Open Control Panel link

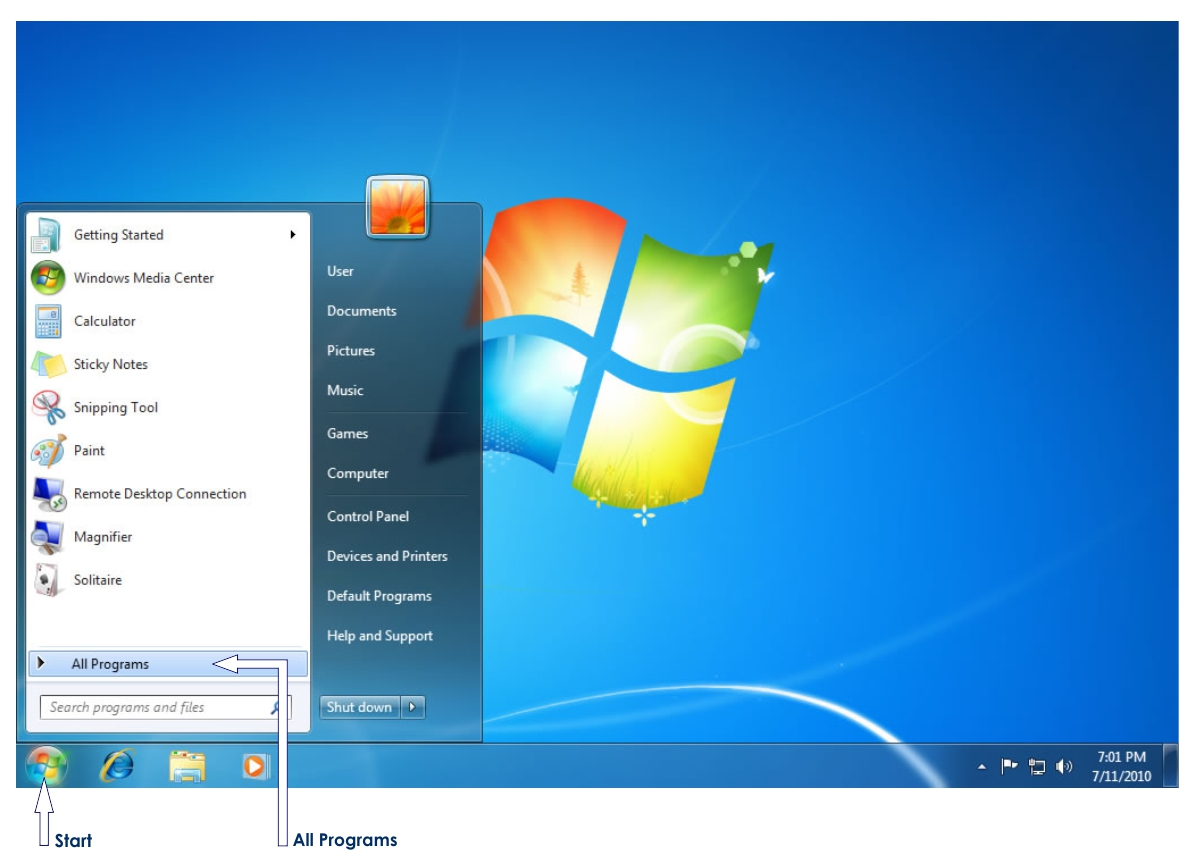click(x=368, y=517)
